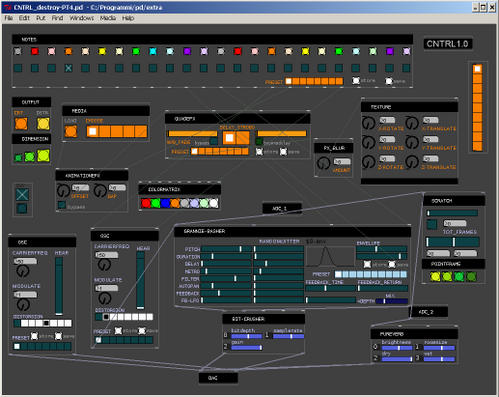Select first cell of NOTES orange preset radio
The width and height of the screenshot is (499, 397).
coord(289,81)
